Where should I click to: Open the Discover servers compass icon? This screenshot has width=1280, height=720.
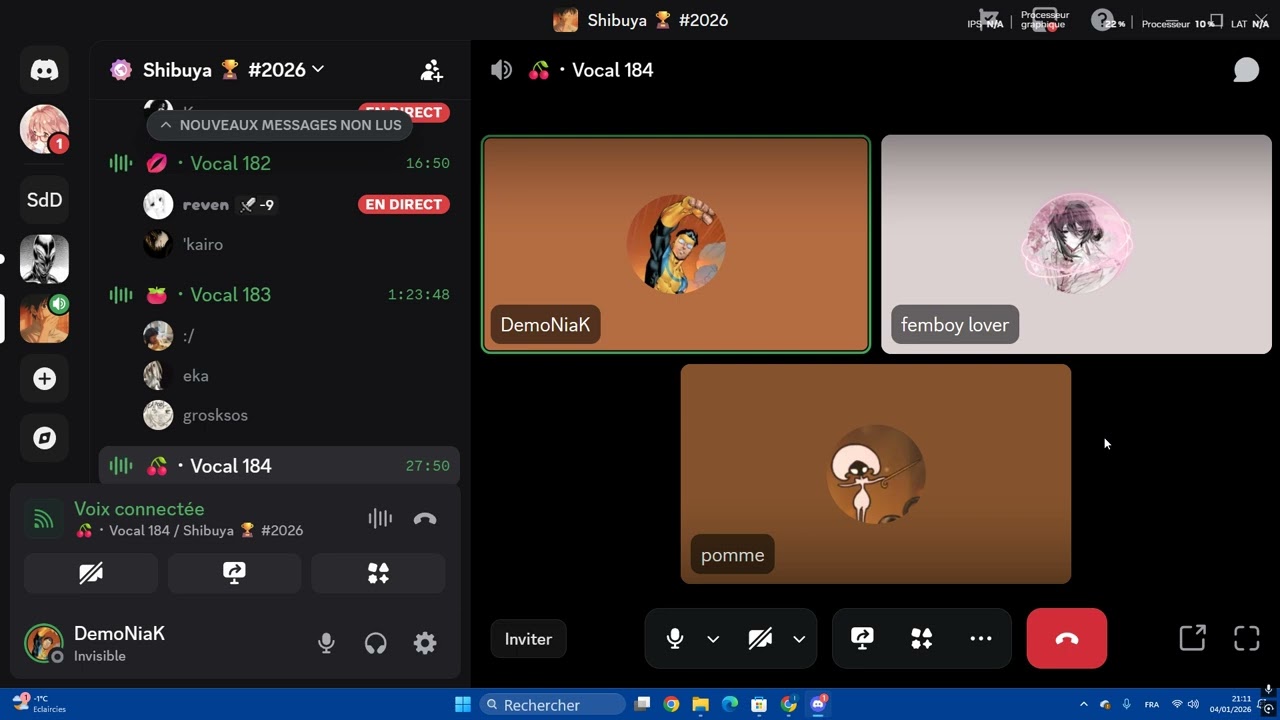(x=44, y=438)
